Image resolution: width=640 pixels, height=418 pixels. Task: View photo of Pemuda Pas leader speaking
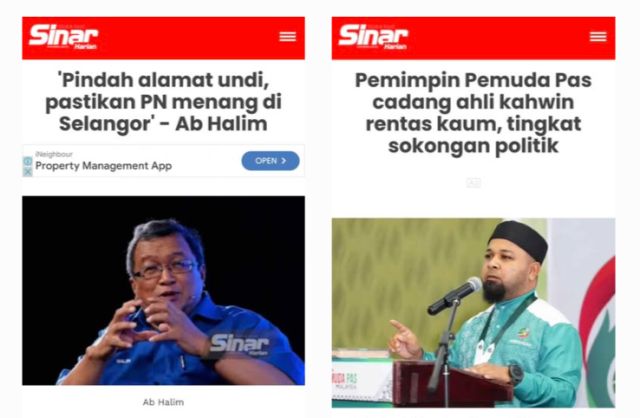[473, 313]
